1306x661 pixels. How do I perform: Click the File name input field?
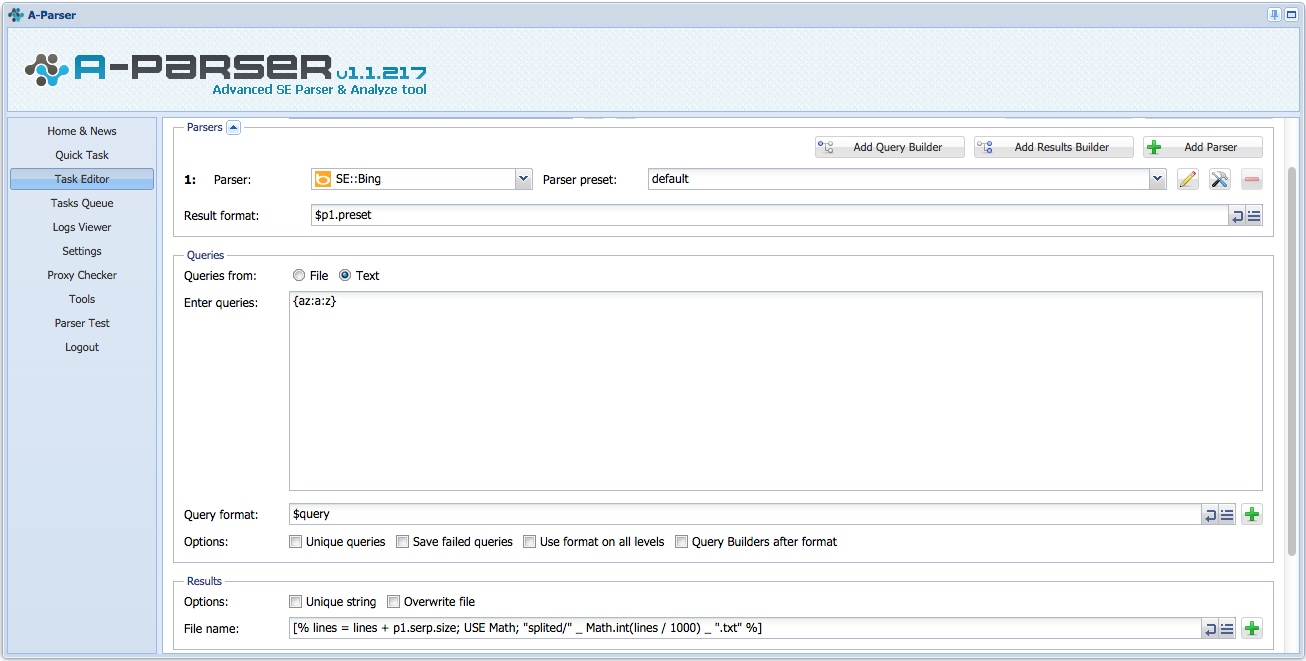coord(745,629)
